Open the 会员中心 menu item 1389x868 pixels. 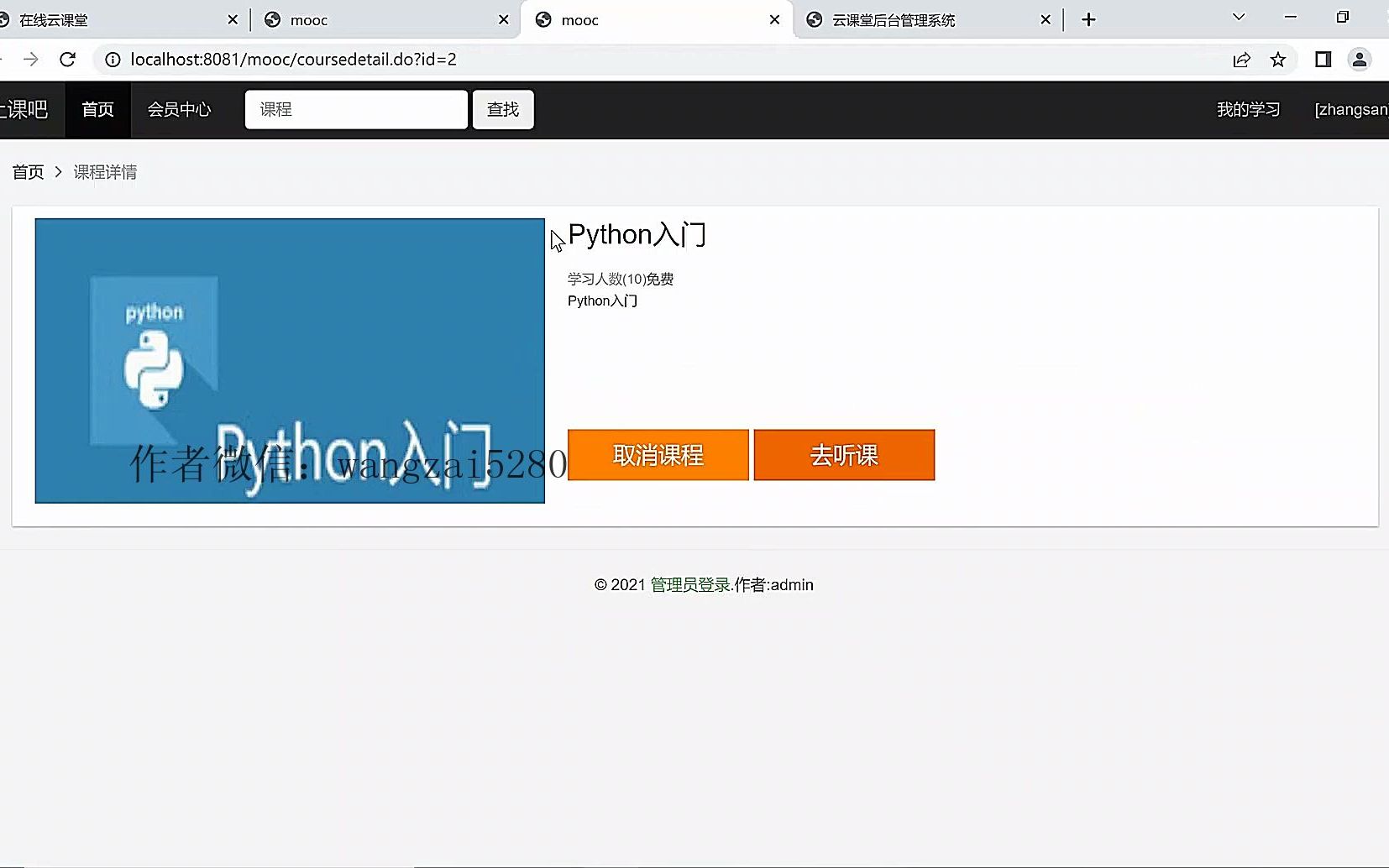tap(179, 109)
